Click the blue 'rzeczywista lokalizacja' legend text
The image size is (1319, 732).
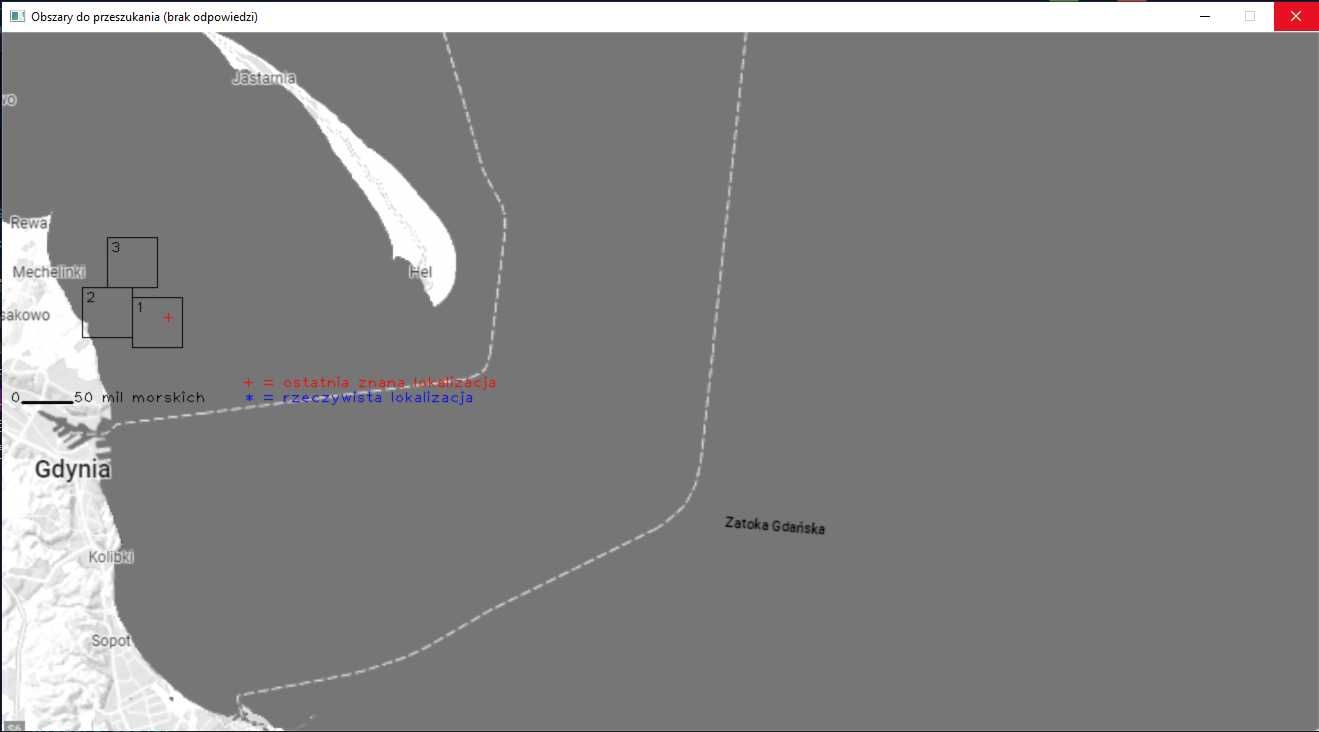[378, 397]
